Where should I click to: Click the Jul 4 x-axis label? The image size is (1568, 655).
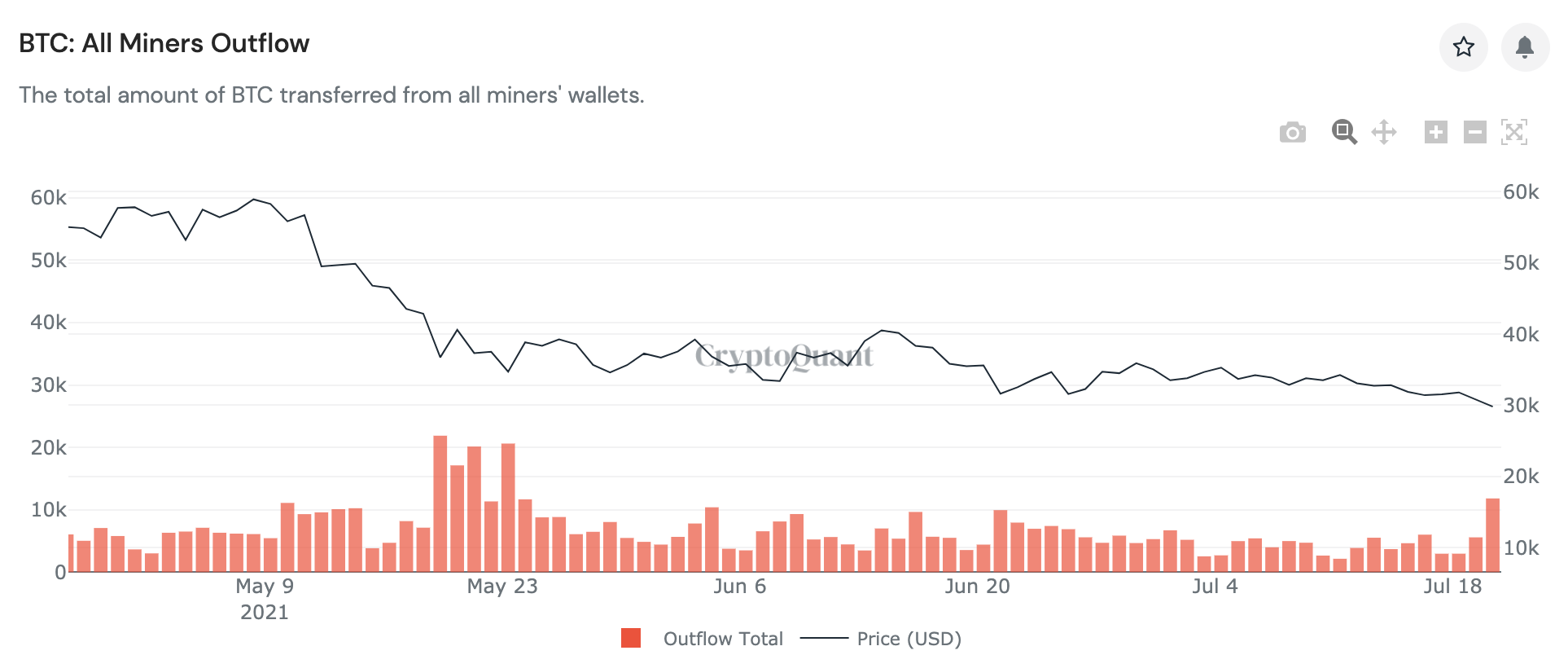pos(1215,587)
